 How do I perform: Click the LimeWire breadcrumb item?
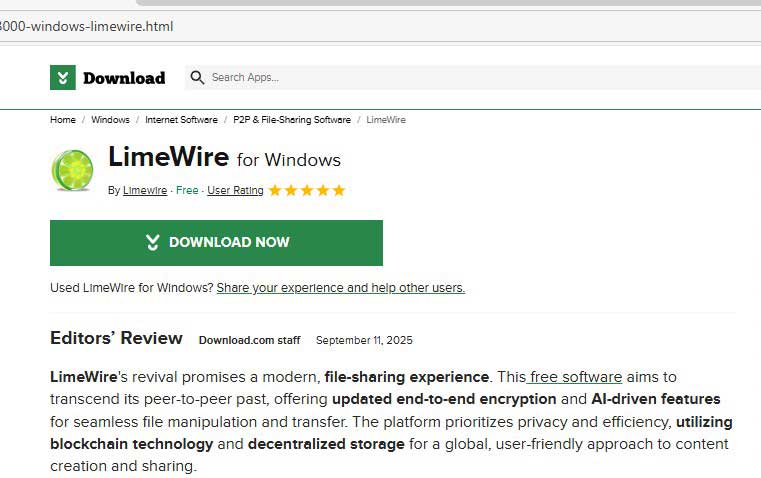click(x=386, y=120)
